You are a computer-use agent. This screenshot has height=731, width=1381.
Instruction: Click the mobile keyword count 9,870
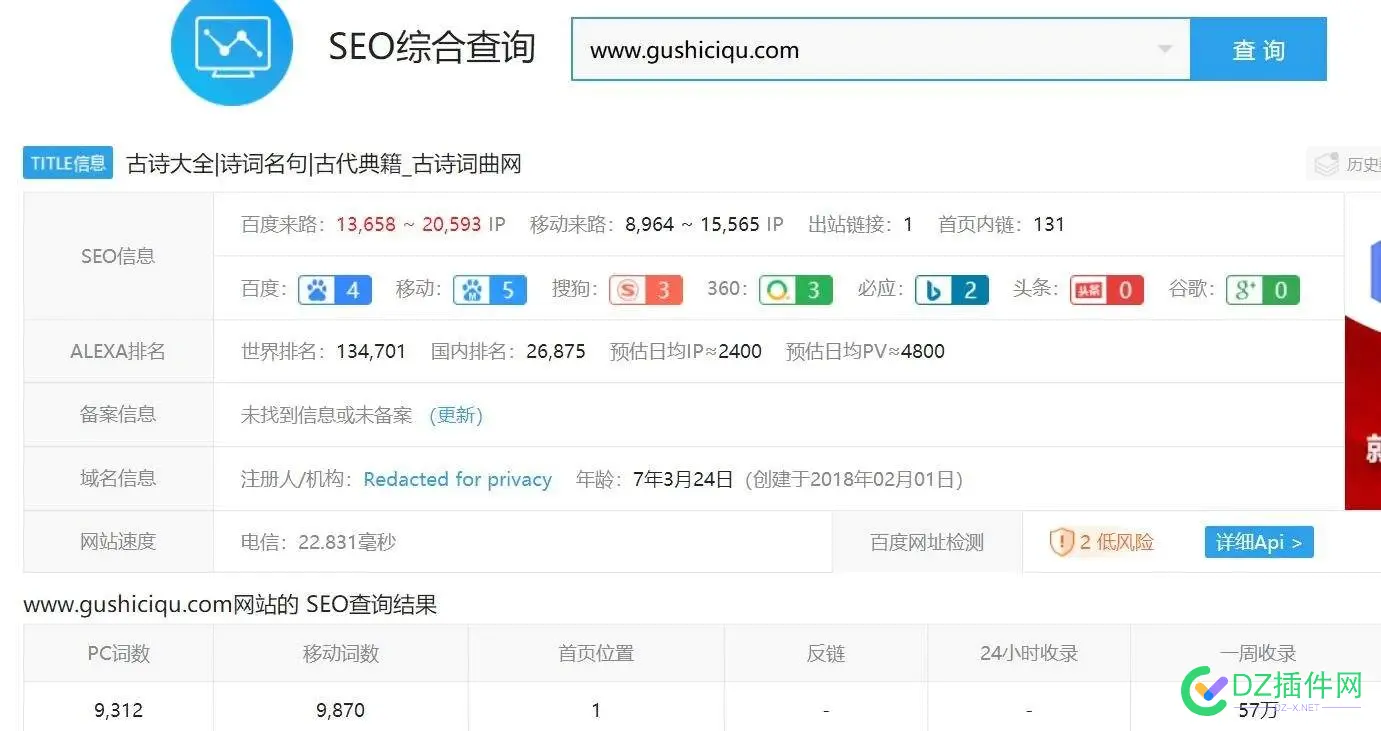pos(340,710)
